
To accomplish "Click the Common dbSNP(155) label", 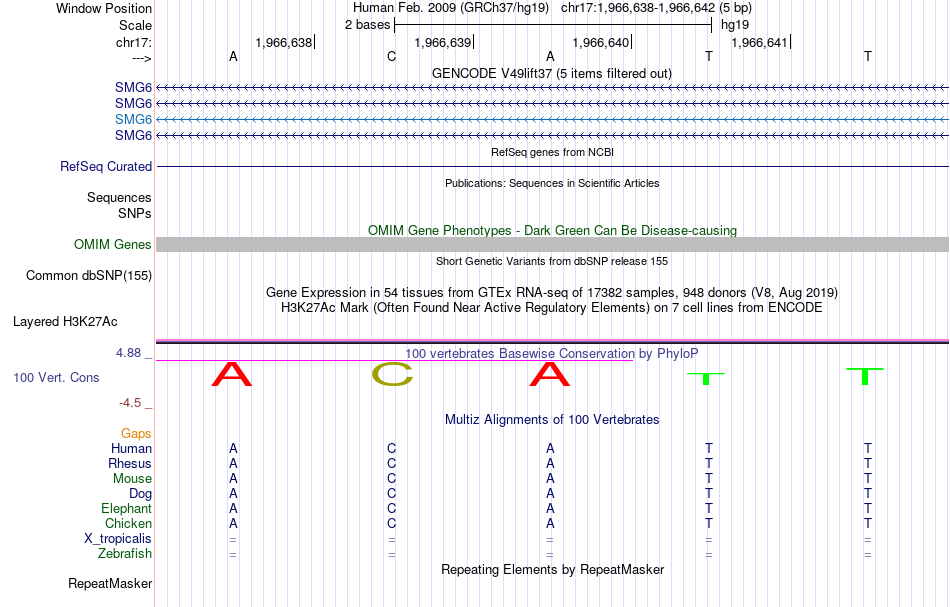I will [x=89, y=276].
